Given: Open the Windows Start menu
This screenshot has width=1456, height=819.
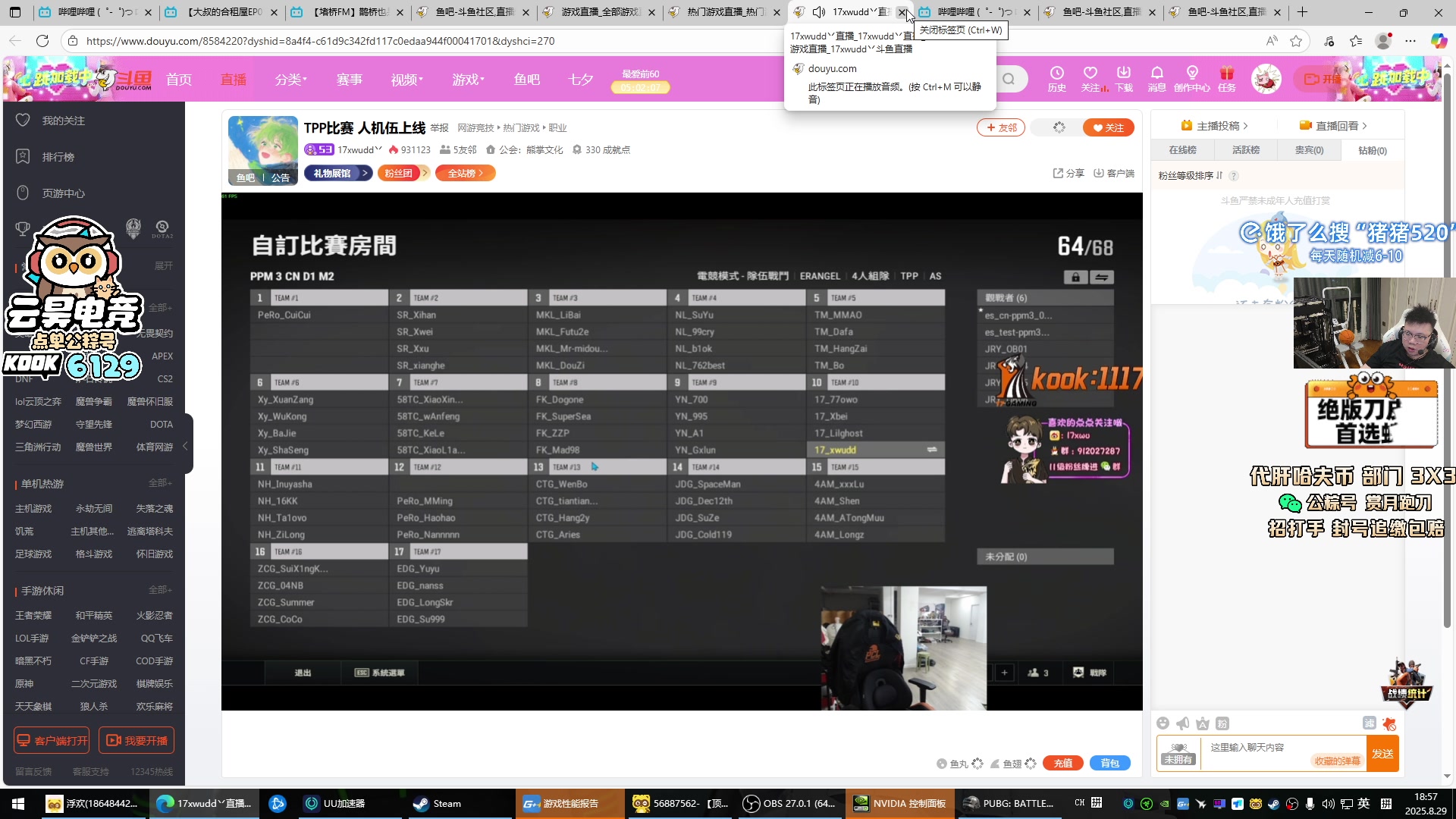Looking at the screenshot, I should [x=18, y=804].
